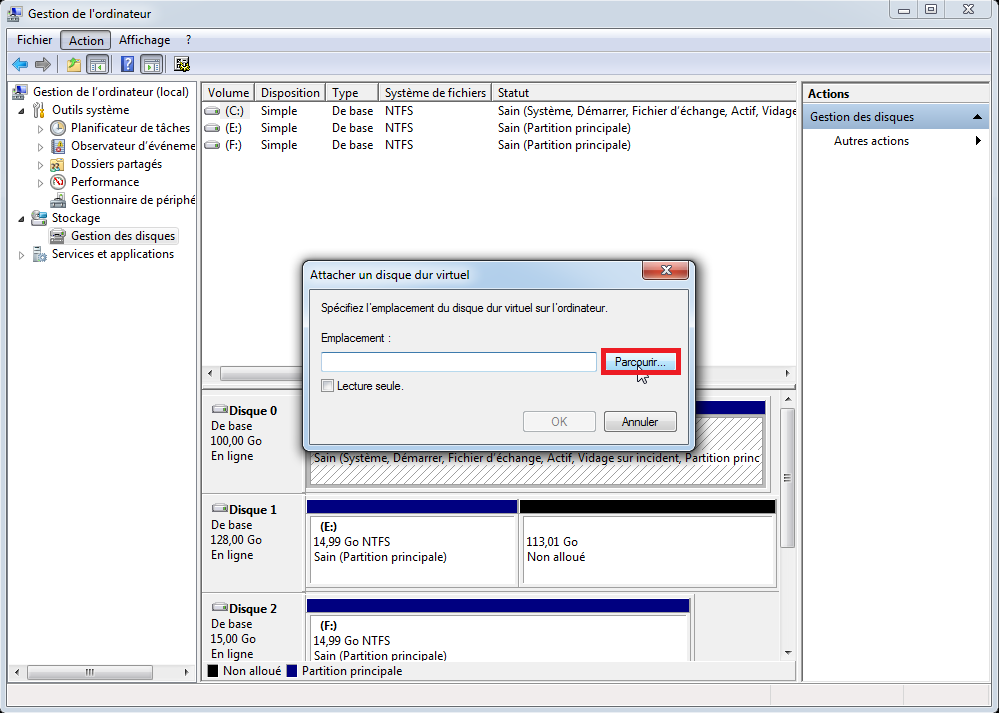
Task: Click the Gestion de l'ordinateur (local) root icon
Action: click(x=20, y=92)
